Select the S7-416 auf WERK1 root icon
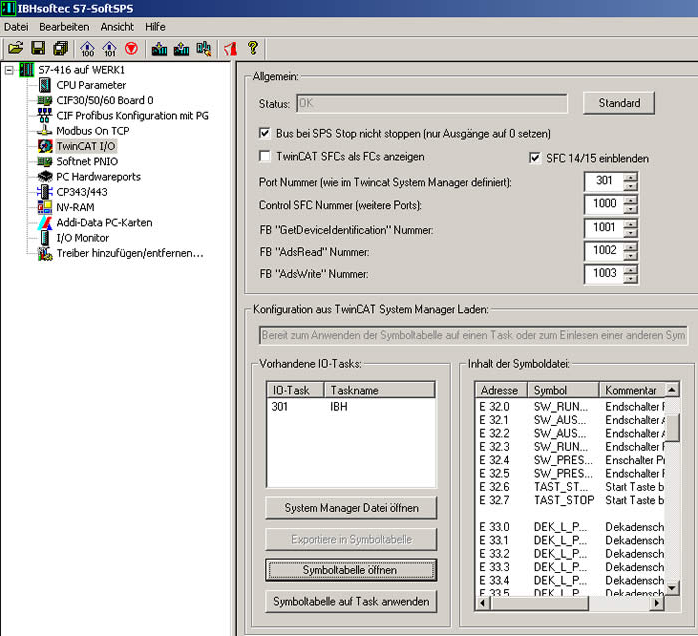This screenshot has width=698, height=636. click(27, 70)
